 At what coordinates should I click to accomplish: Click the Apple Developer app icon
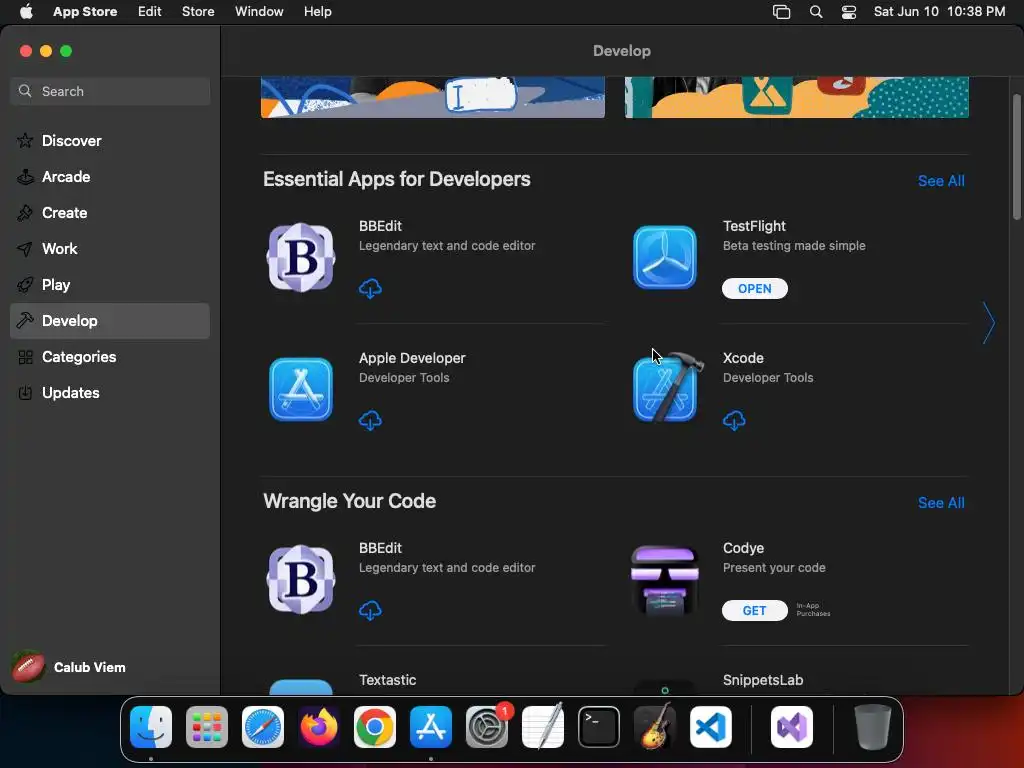pyautogui.click(x=301, y=389)
